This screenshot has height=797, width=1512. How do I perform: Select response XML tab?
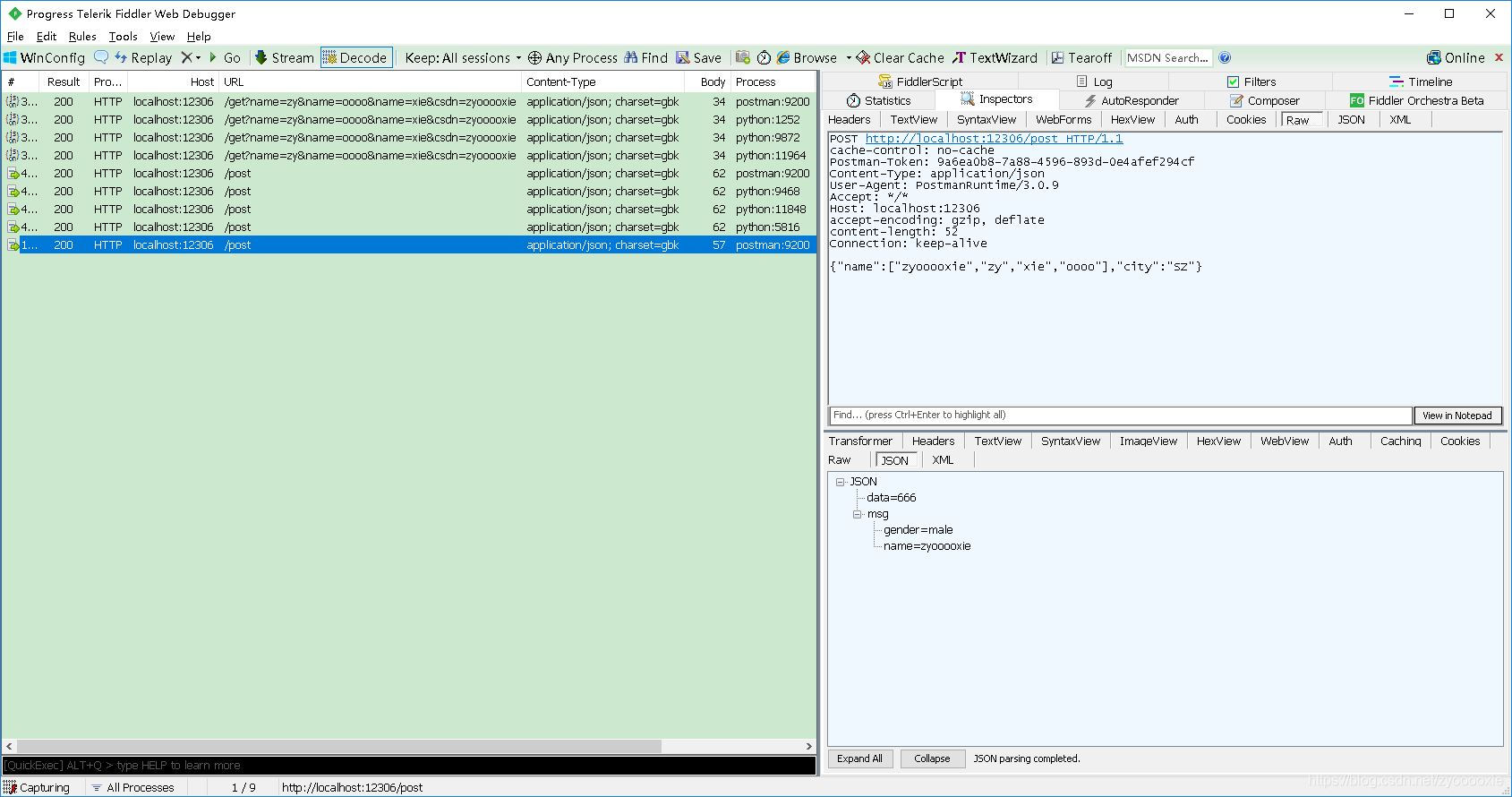tap(943, 460)
